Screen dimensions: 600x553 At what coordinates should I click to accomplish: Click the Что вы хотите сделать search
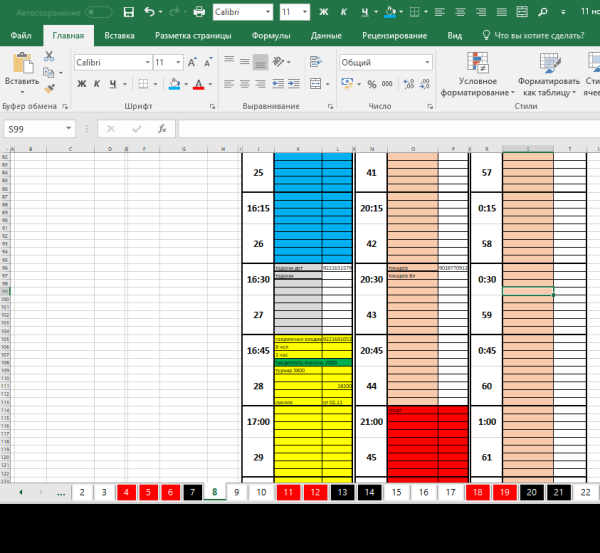coord(538,35)
